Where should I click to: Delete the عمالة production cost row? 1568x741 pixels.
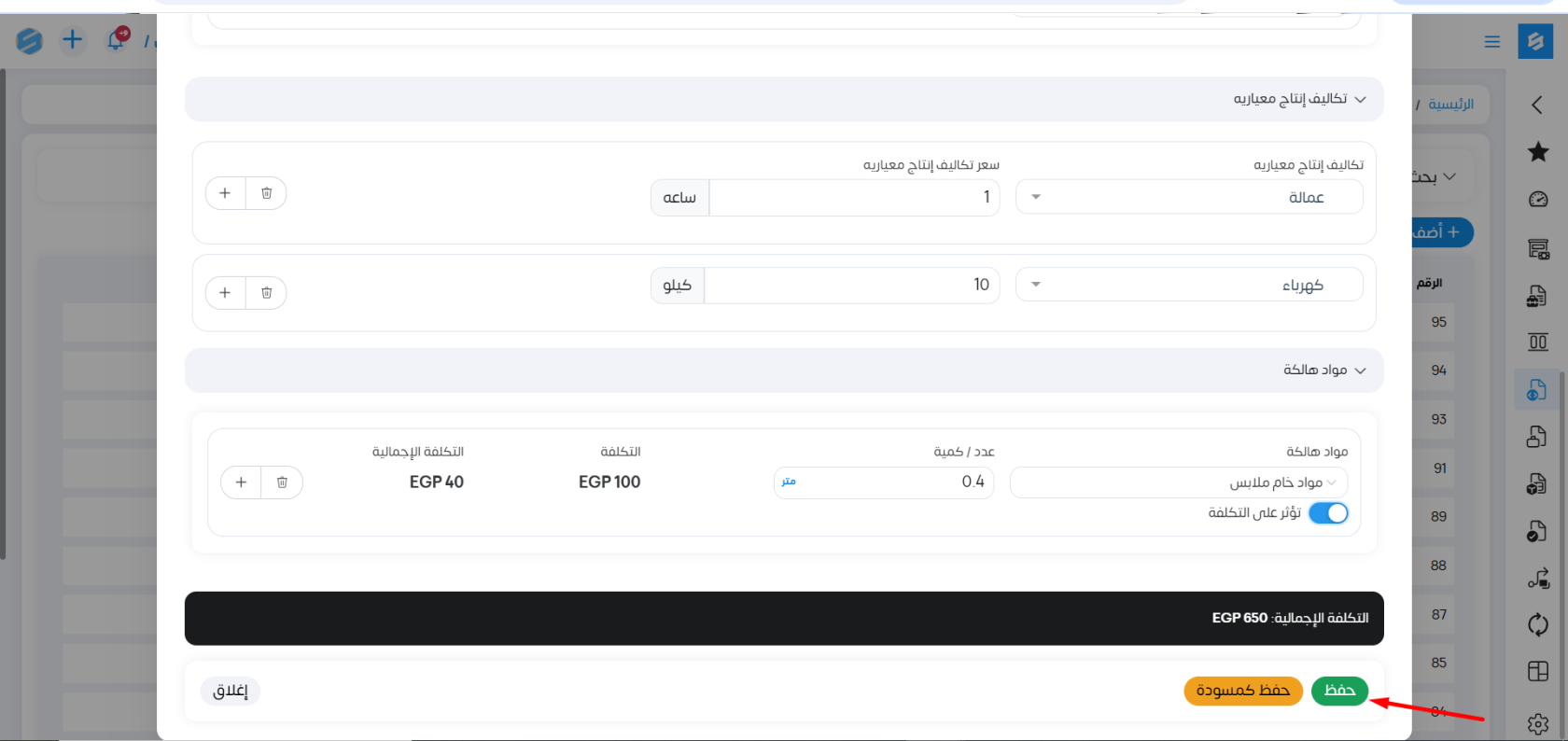click(x=266, y=193)
